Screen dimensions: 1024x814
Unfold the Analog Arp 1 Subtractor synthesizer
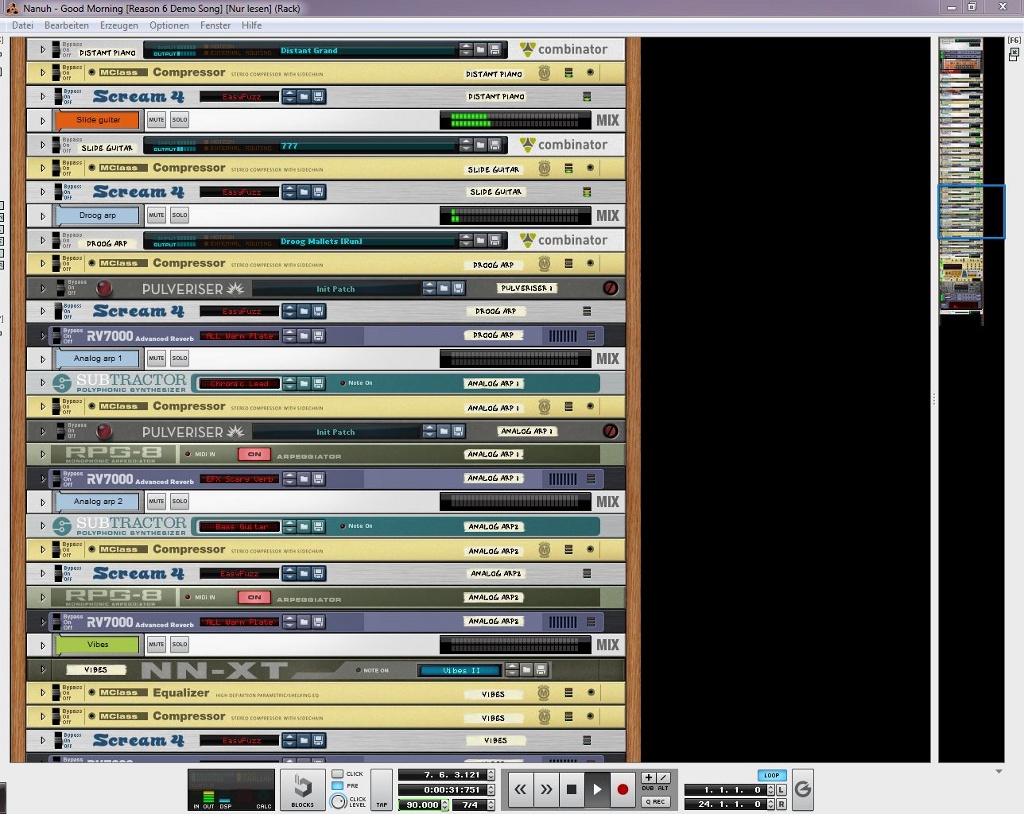(x=42, y=383)
